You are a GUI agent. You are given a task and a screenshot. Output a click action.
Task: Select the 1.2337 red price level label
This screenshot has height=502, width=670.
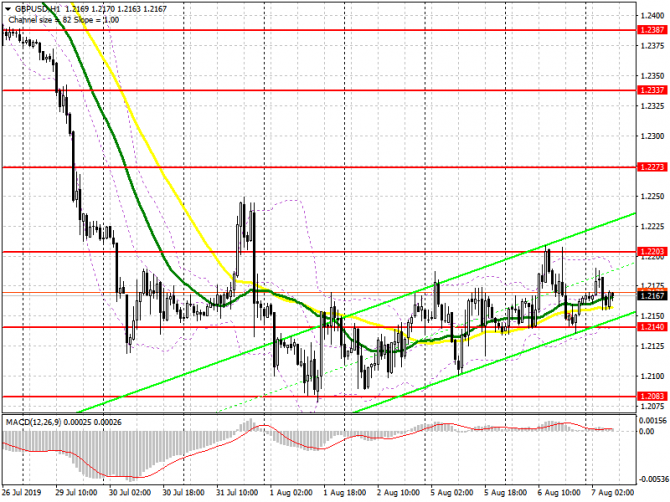652,90
